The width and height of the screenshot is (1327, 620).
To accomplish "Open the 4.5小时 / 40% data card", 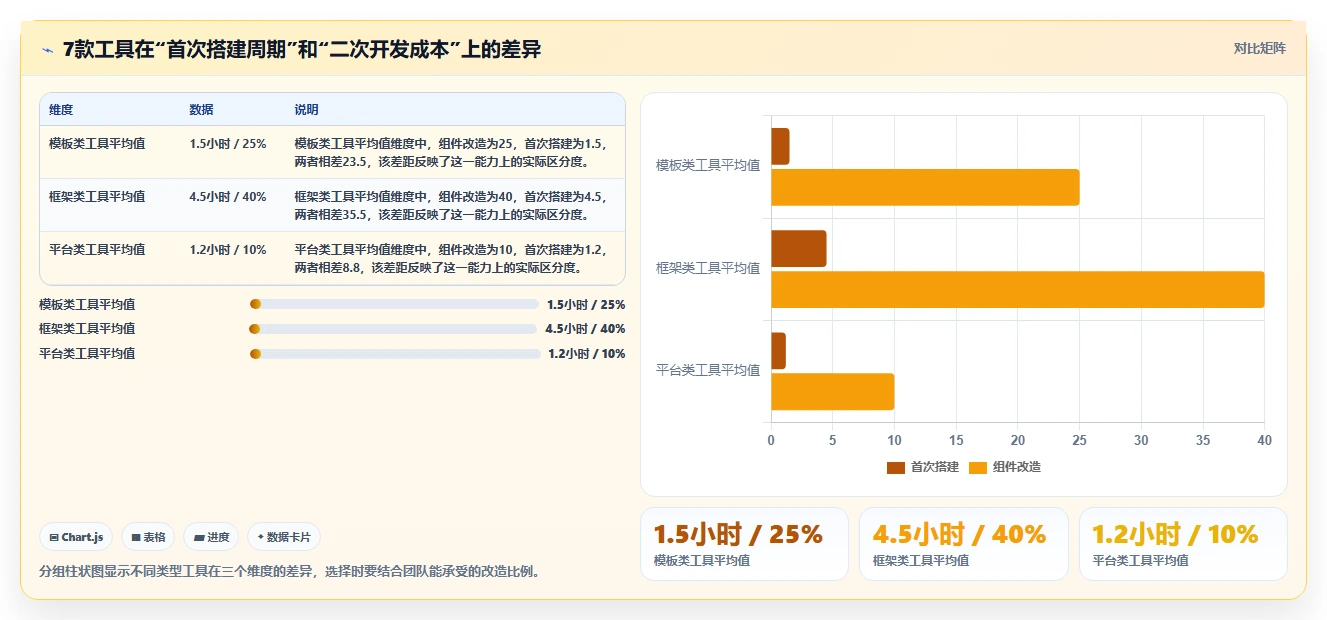I will tap(964, 544).
